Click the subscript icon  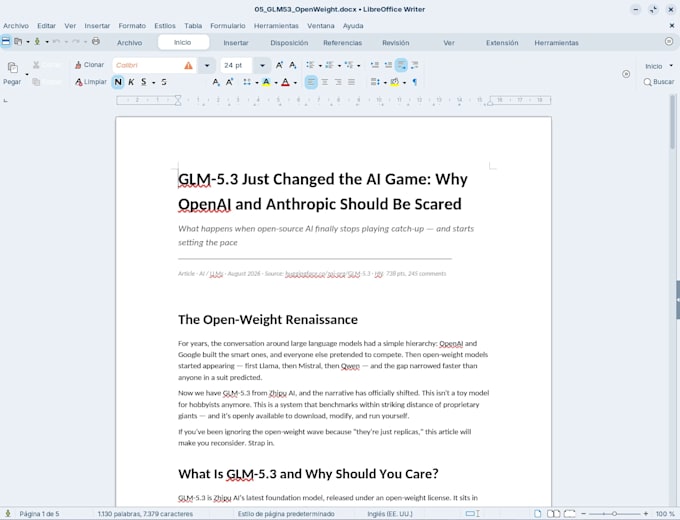[216, 82]
